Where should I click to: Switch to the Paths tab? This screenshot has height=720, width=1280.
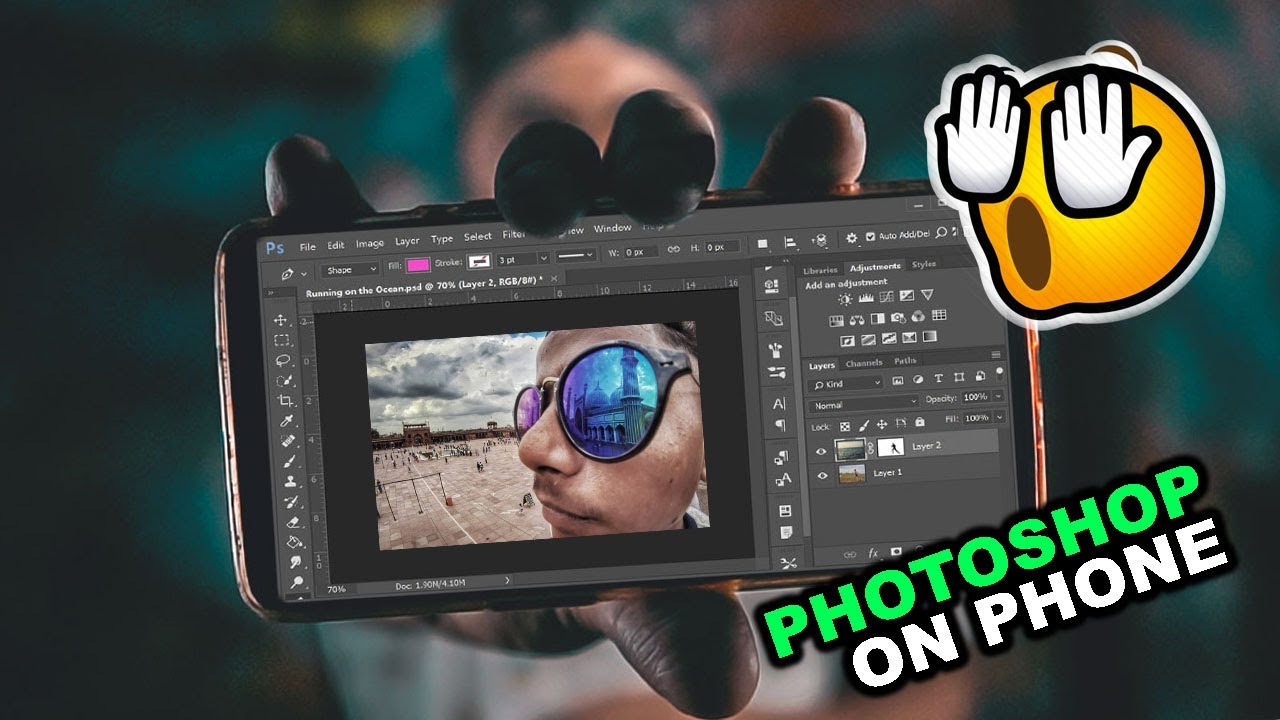coord(905,360)
